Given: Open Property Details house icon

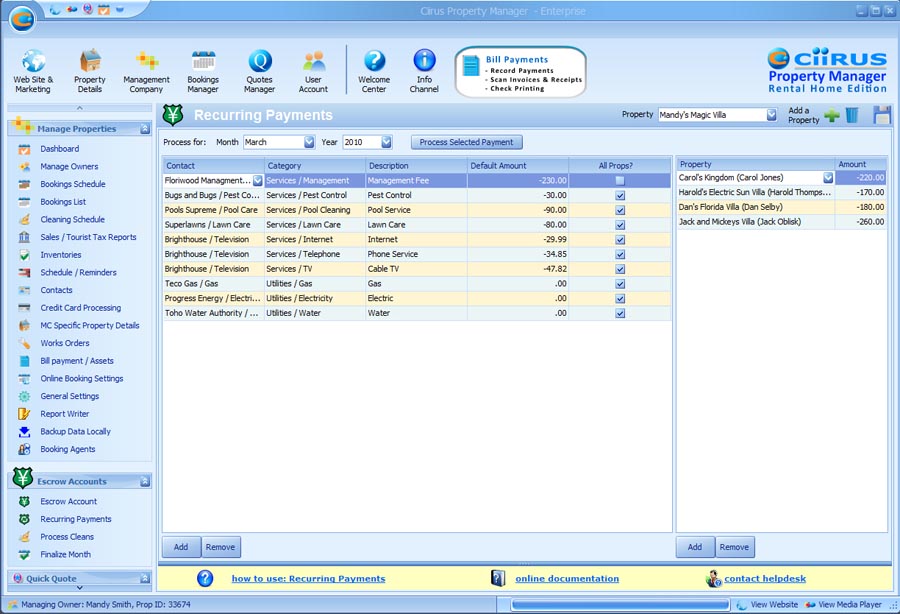Looking at the screenshot, I should point(90,61).
